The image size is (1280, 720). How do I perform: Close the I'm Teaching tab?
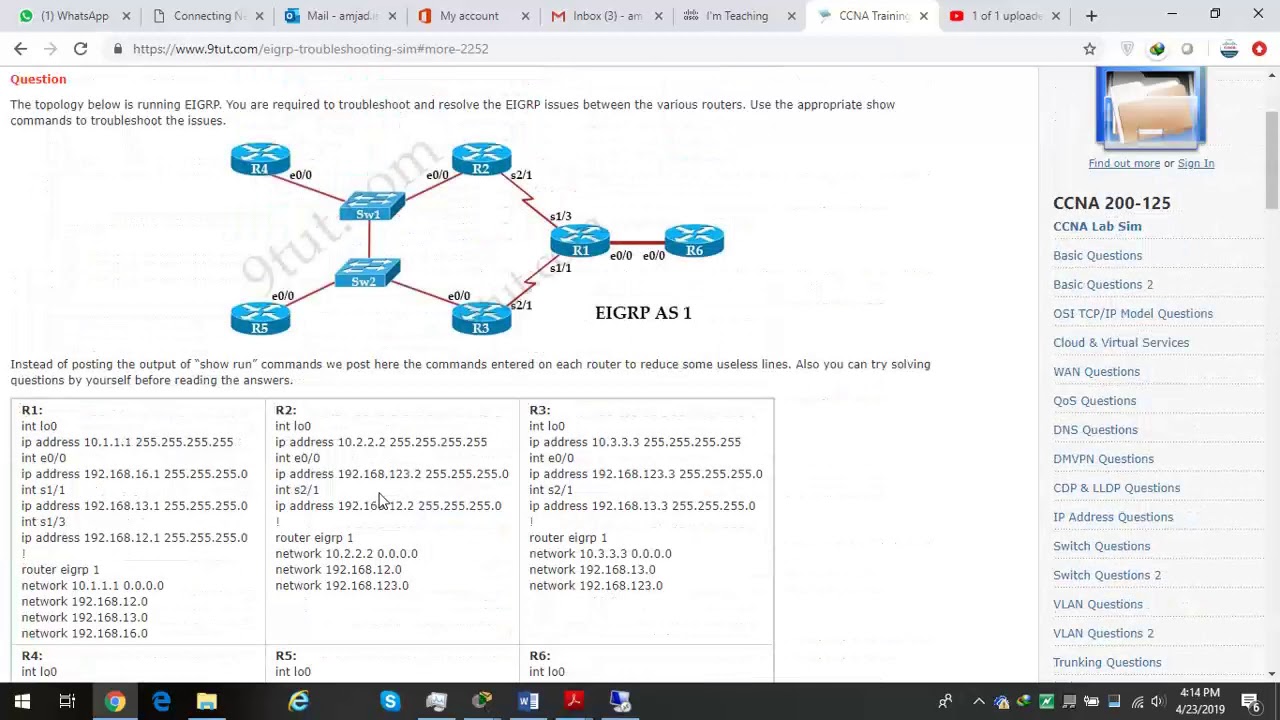click(x=791, y=16)
